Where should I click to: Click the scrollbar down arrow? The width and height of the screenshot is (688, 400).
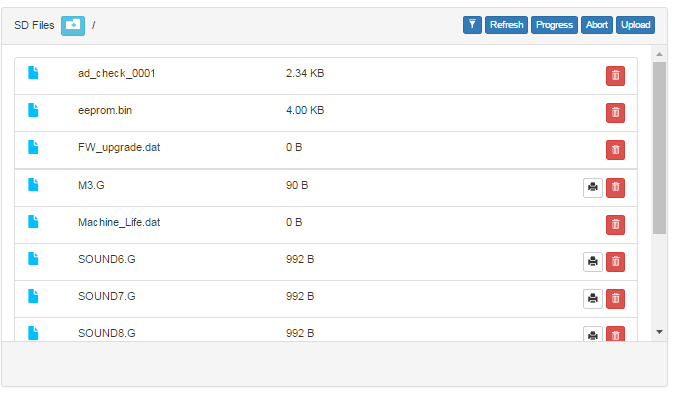[x=659, y=331]
